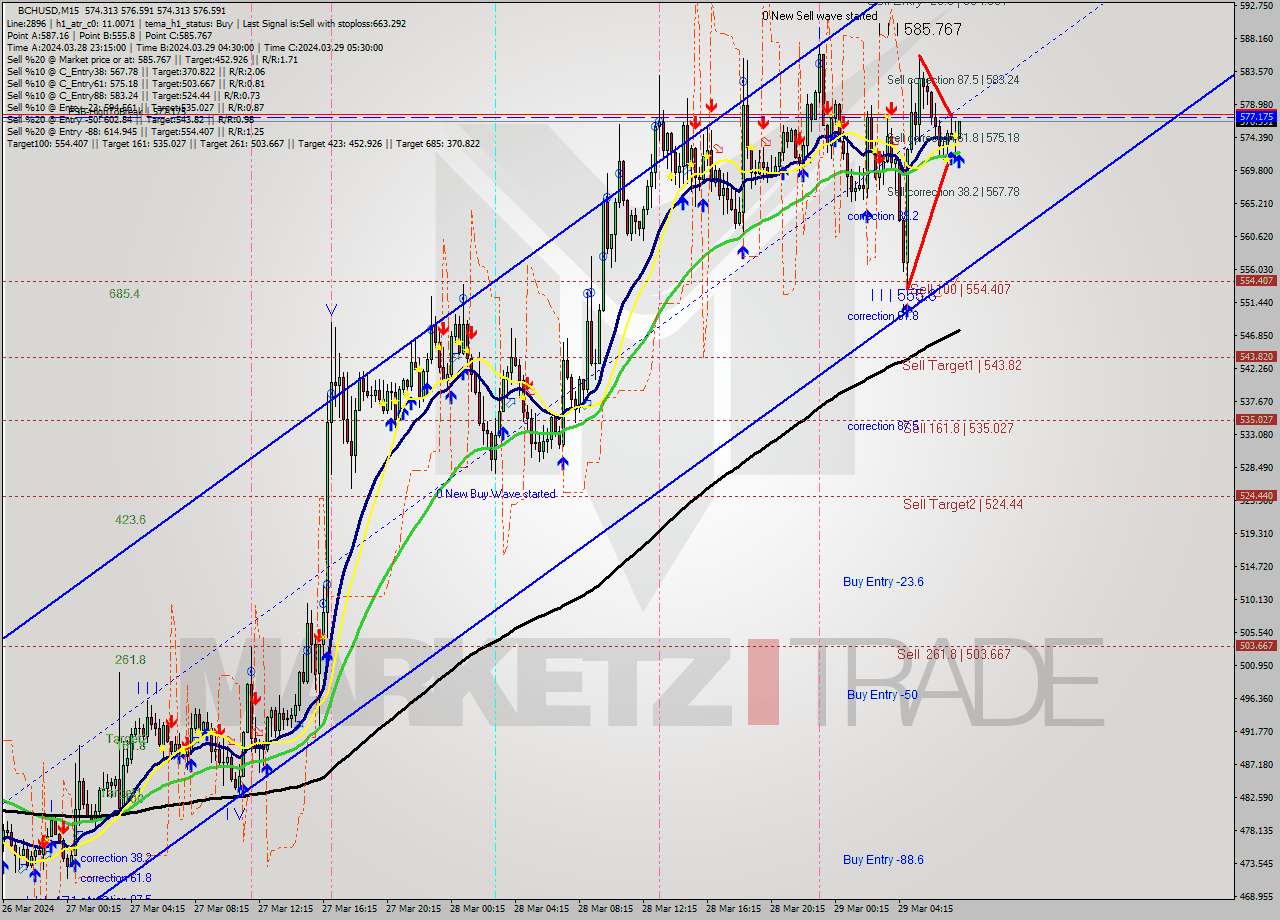The height and width of the screenshot is (920, 1280).
Task: Click the 'Sell 161.8 | 535.027' label
Action: click(958, 428)
